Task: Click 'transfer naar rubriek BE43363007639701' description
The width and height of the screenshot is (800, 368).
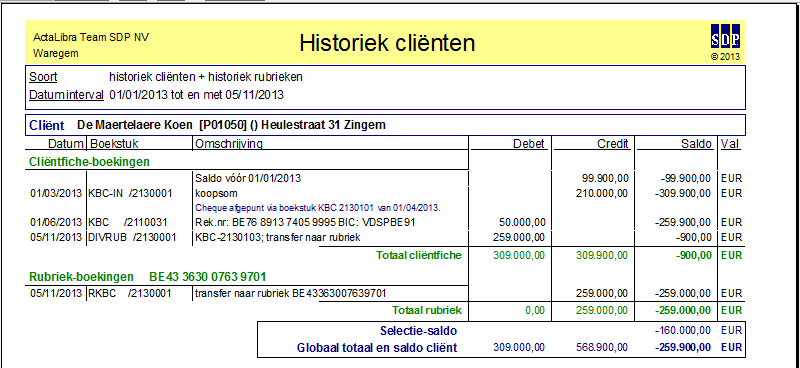Action: pyautogui.click(x=291, y=293)
